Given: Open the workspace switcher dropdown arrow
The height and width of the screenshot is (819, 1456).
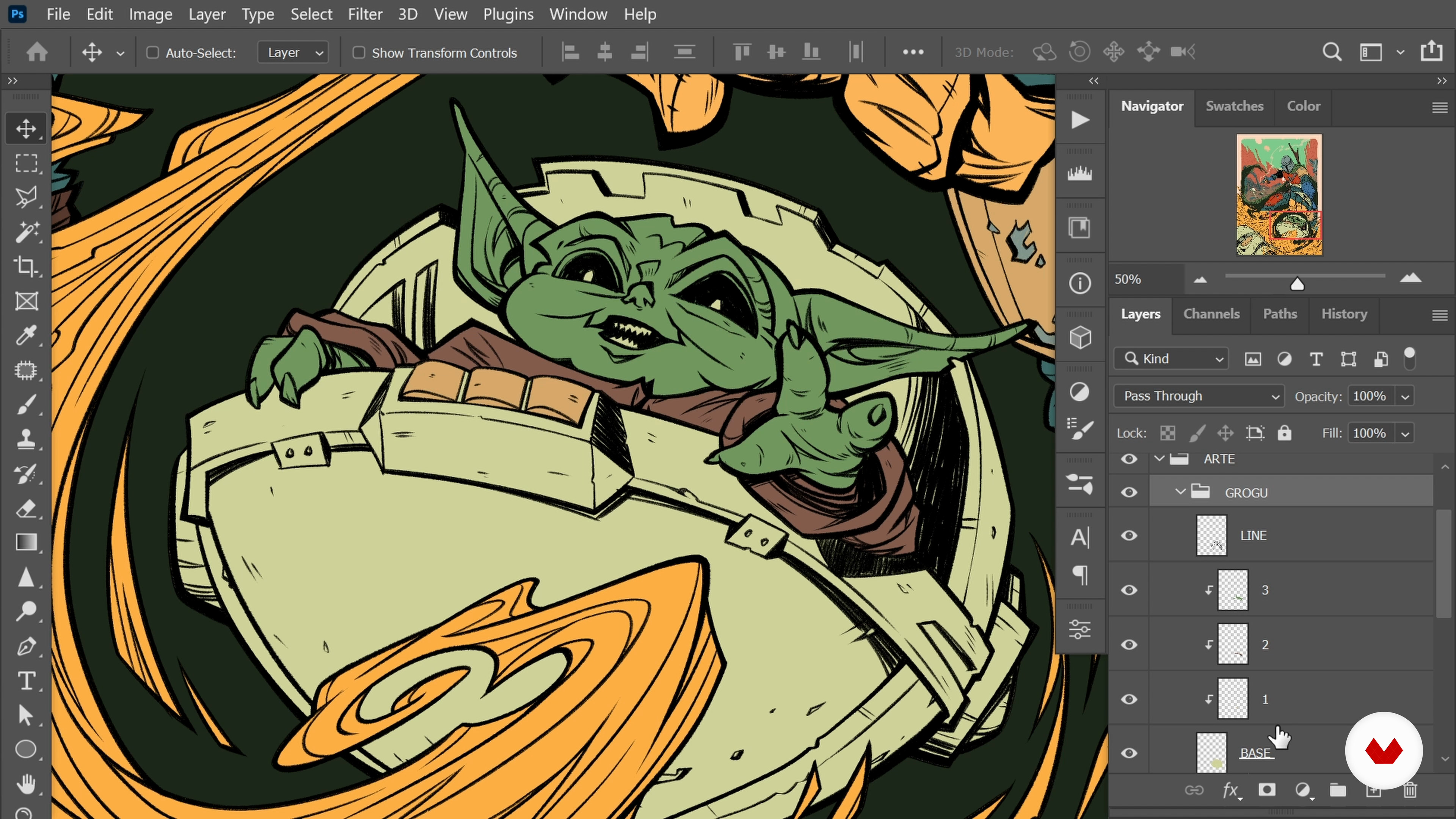Looking at the screenshot, I should [1400, 53].
